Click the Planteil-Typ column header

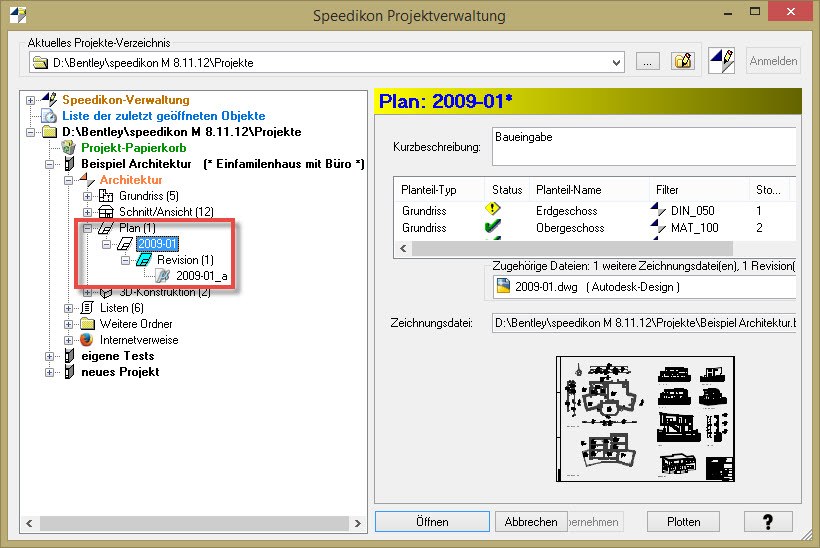pyautogui.click(x=439, y=190)
